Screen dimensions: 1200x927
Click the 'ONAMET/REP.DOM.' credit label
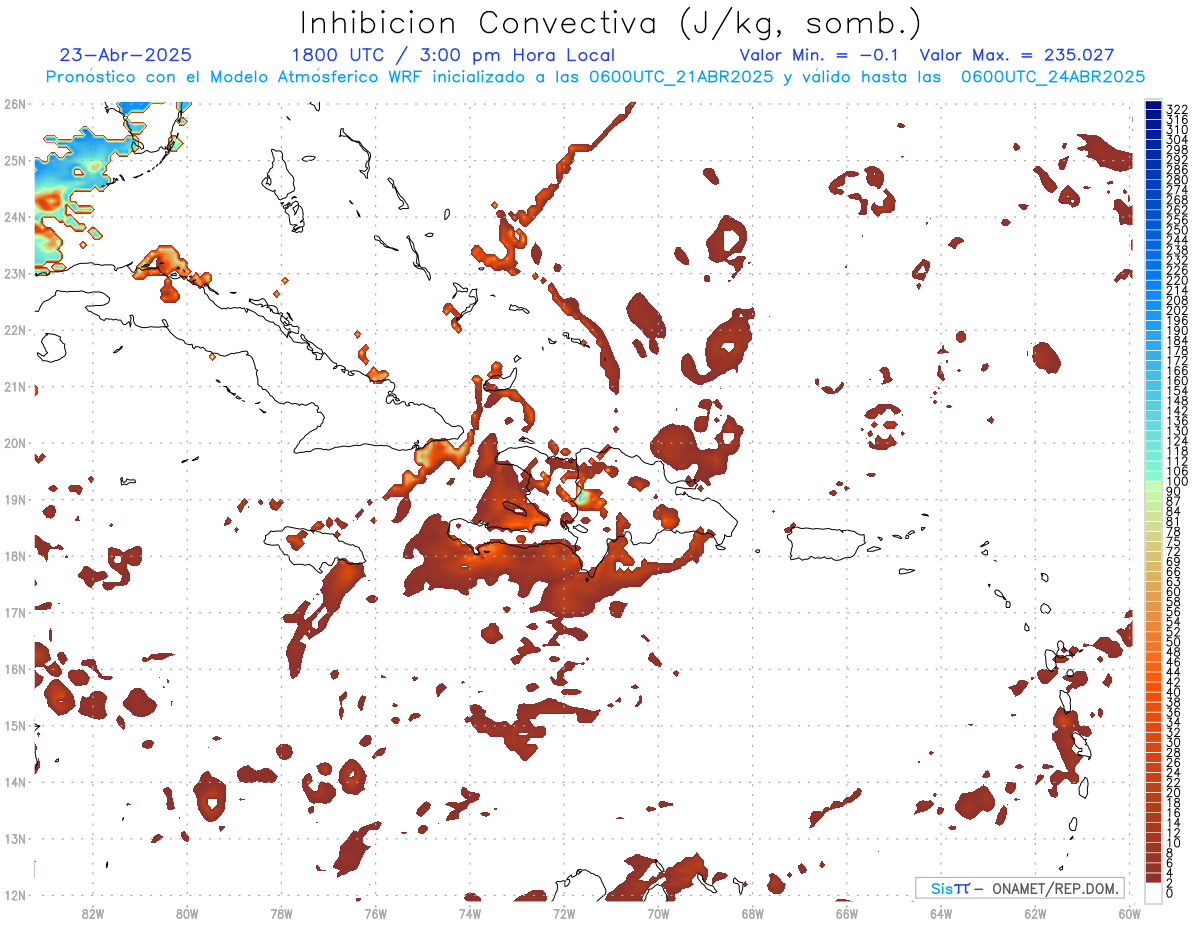pos(1054,888)
